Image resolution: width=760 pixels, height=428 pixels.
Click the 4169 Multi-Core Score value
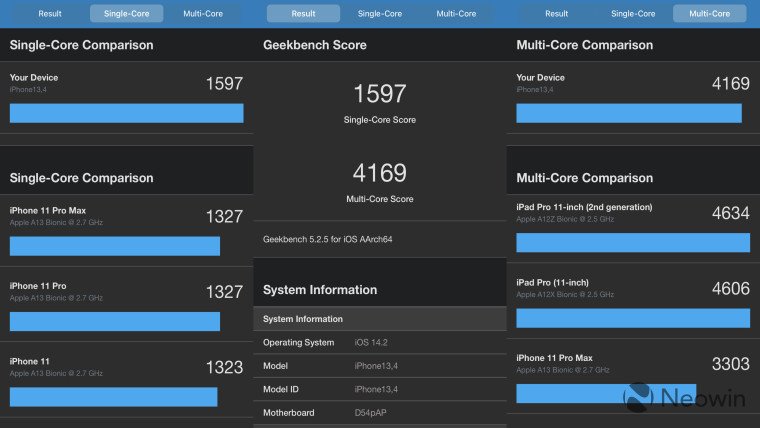click(x=380, y=173)
